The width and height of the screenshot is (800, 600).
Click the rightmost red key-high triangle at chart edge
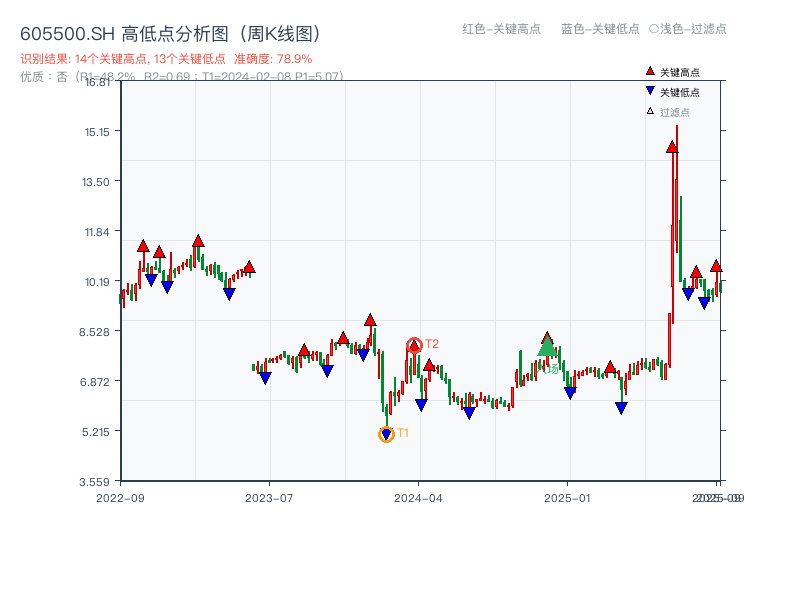point(716,266)
